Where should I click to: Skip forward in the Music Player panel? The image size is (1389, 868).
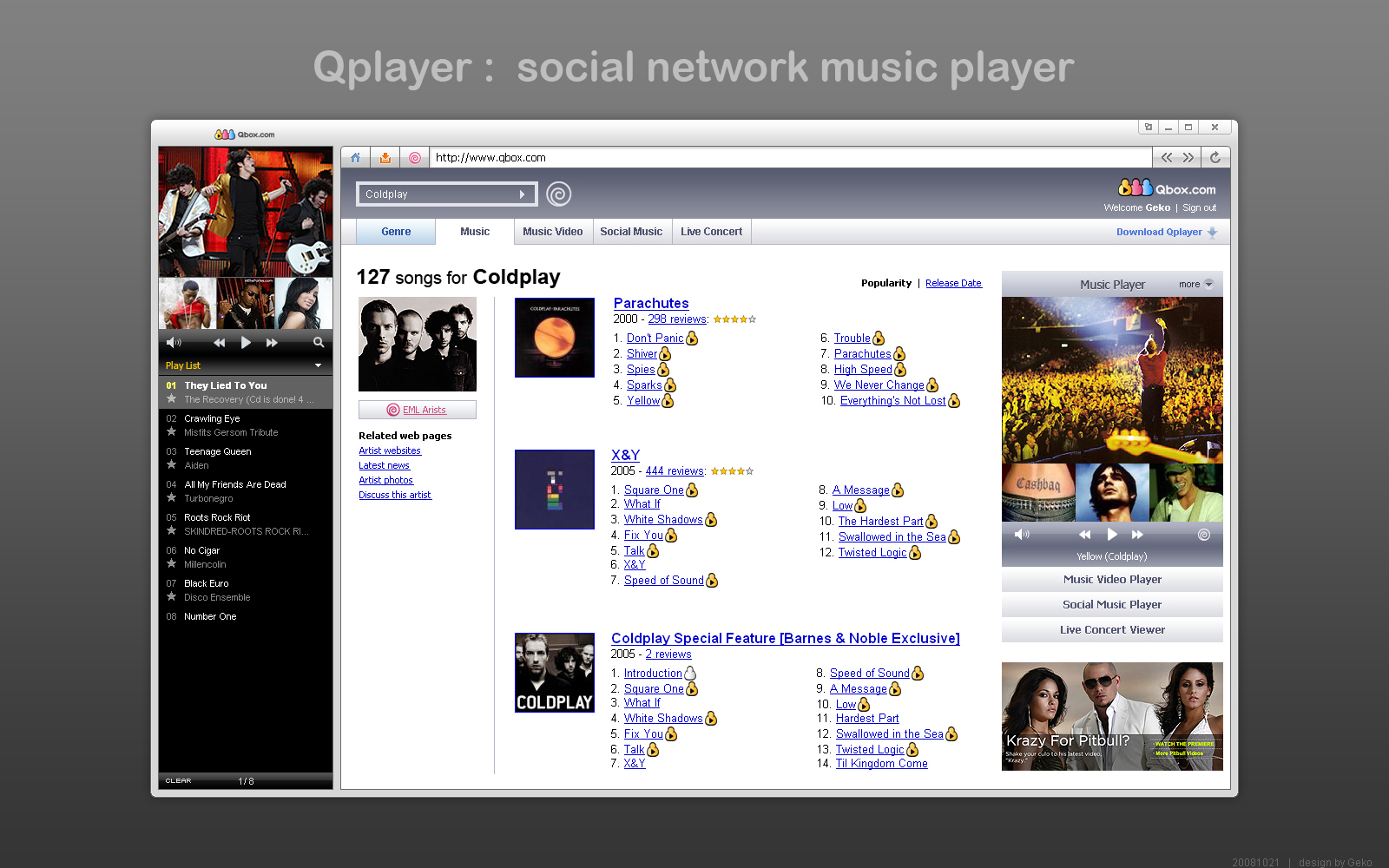click(1137, 535)
